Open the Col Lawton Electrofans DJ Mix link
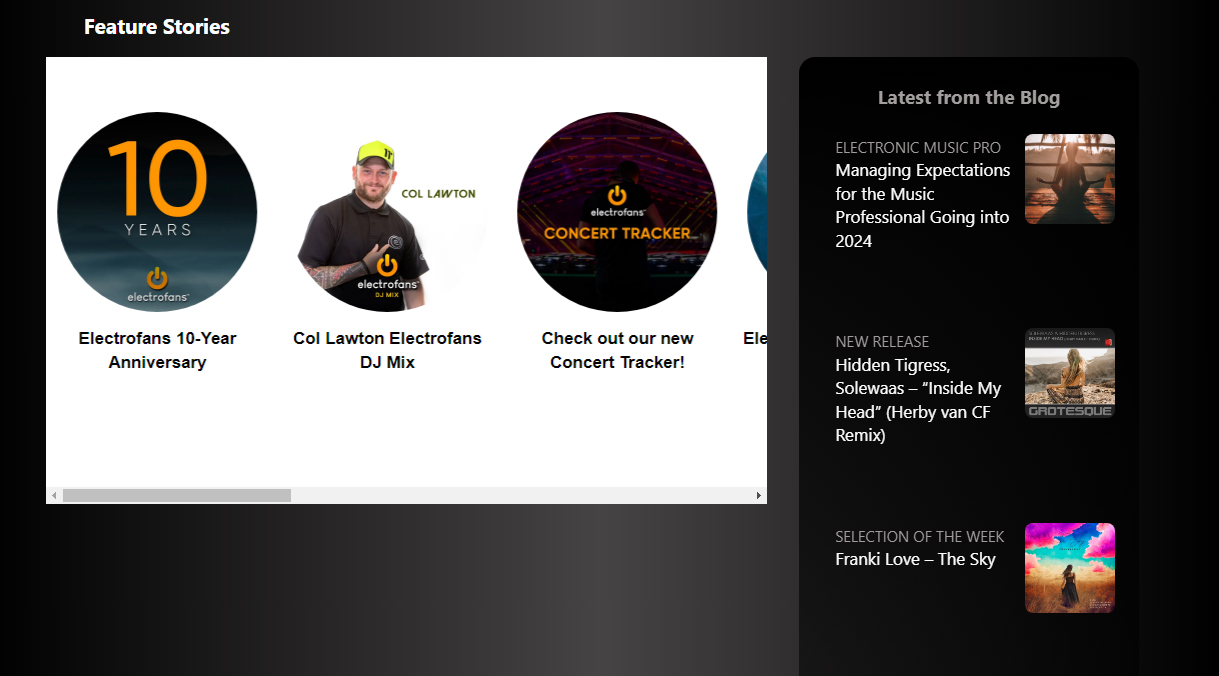The width and height of the screenshot is (1219, 676). coord(387,350)
